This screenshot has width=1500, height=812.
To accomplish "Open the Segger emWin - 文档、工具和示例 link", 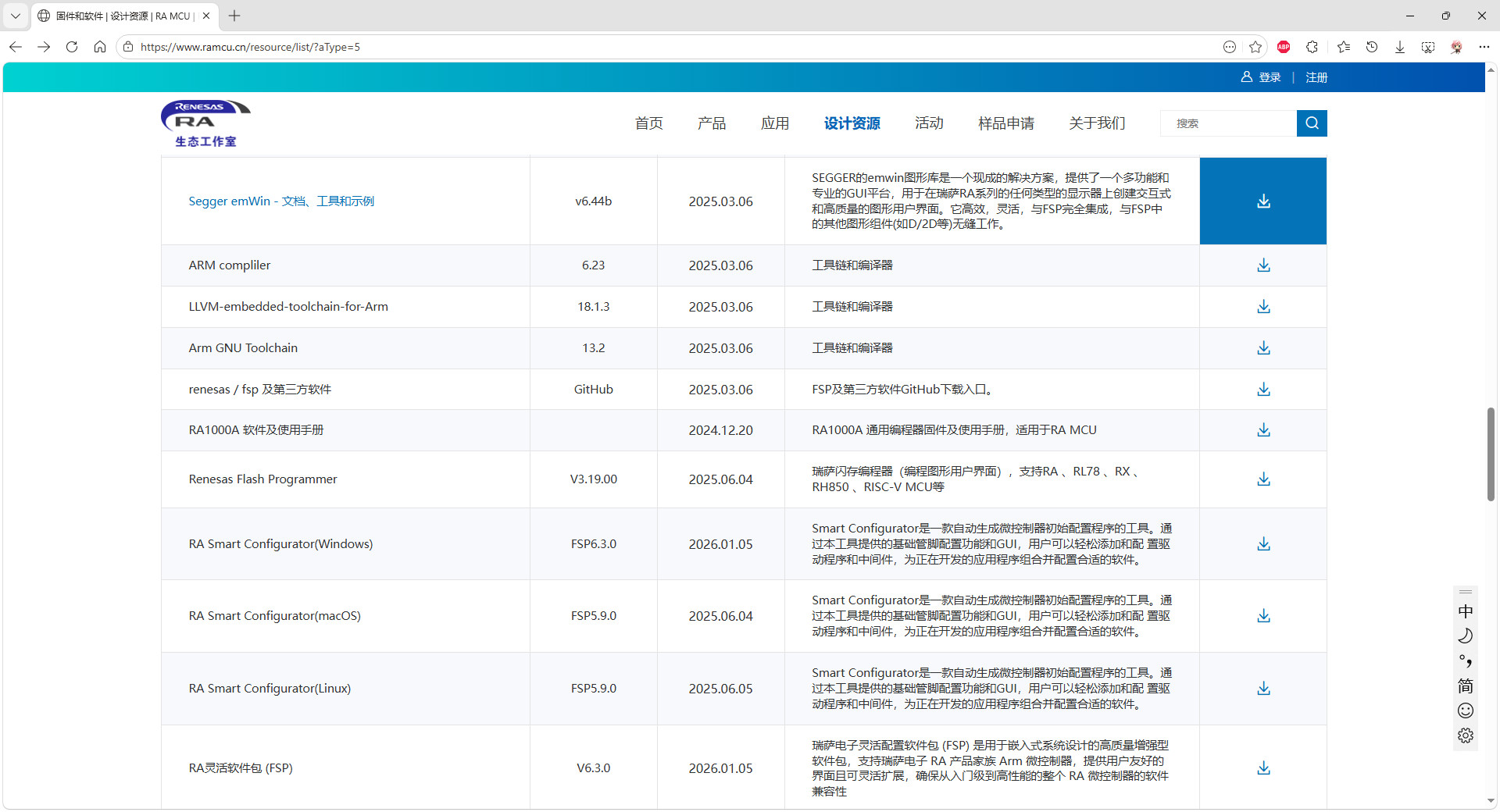I will (x=281, y=201).
